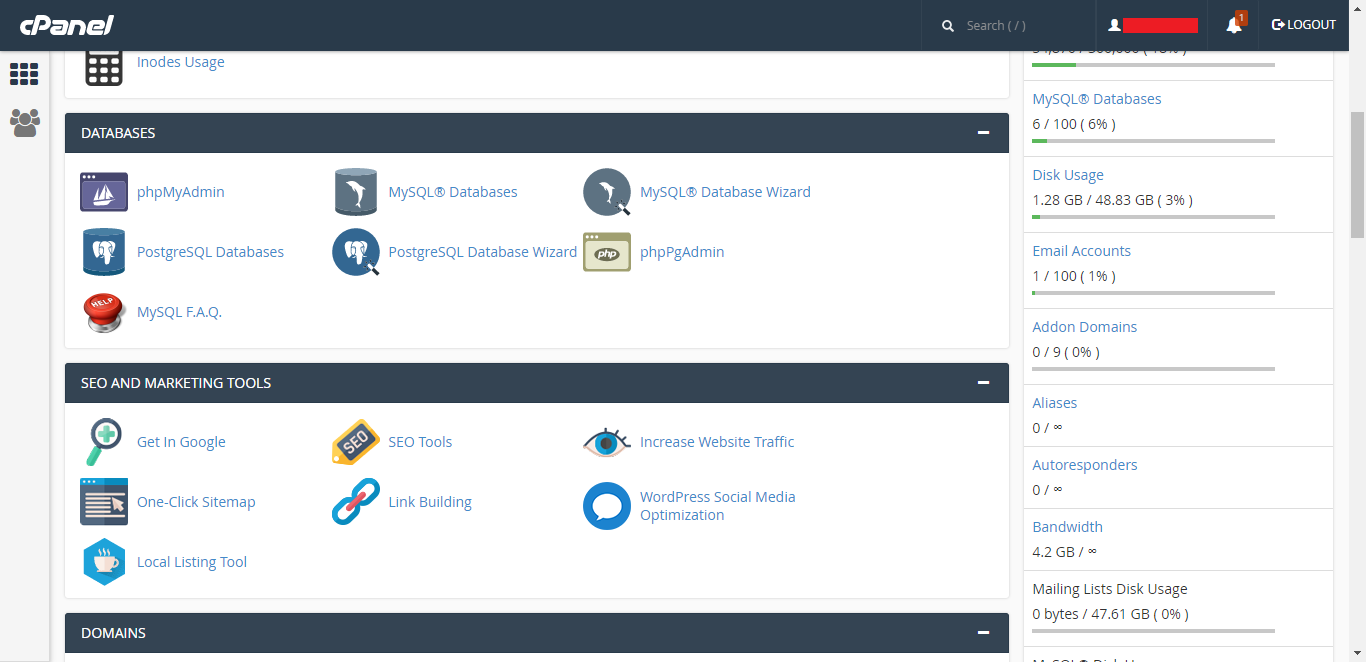Open the Get In Google magnifier icon
Image resolution: width=1366 pixels, height=662 pixels.
(104, 442)
